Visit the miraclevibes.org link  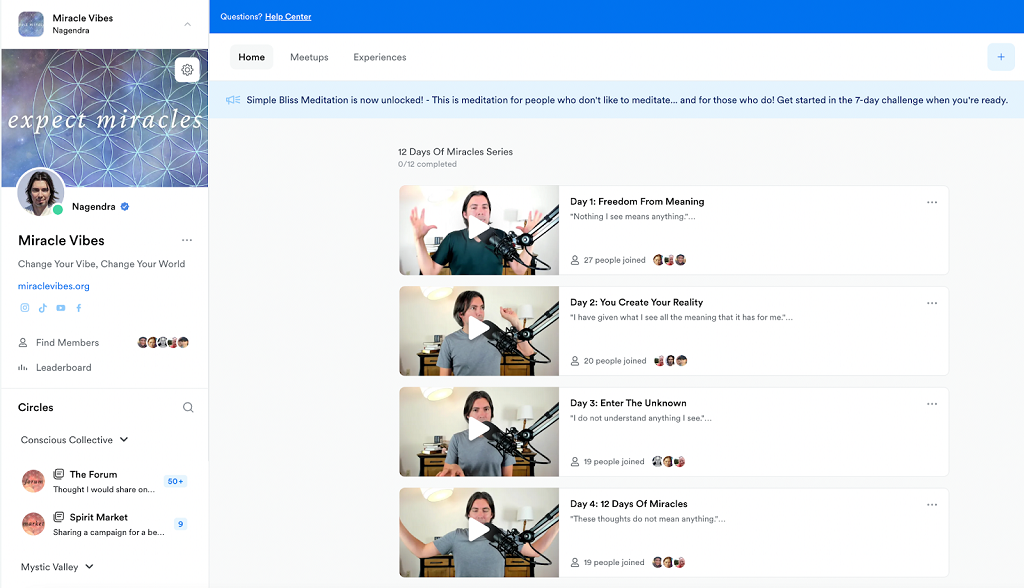[54, 286]
